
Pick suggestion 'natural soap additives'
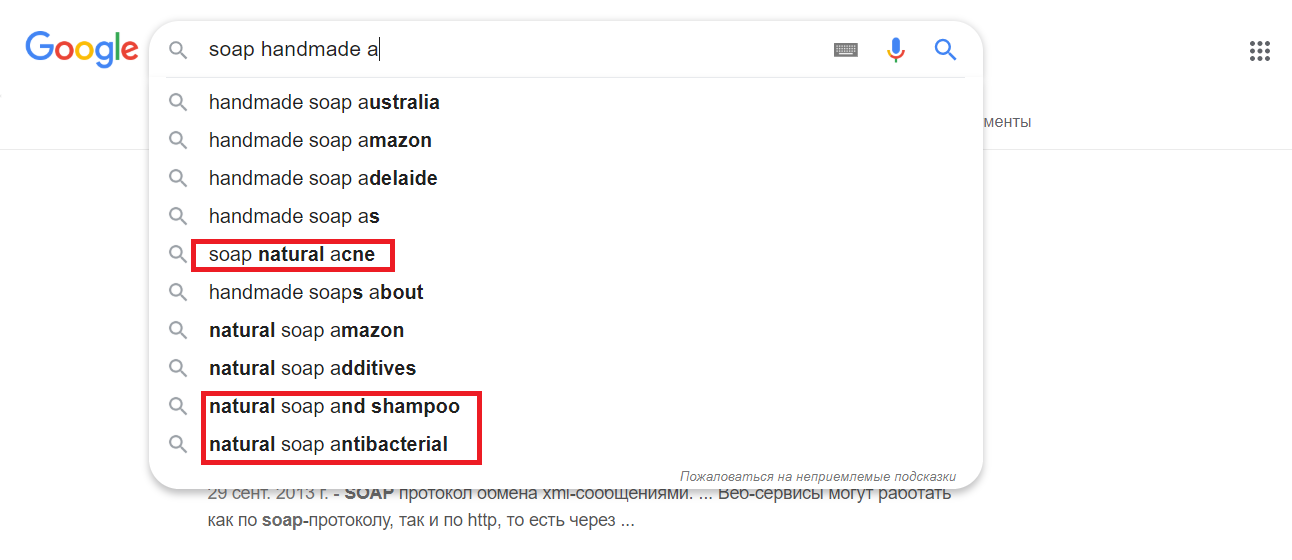[312, 368]
